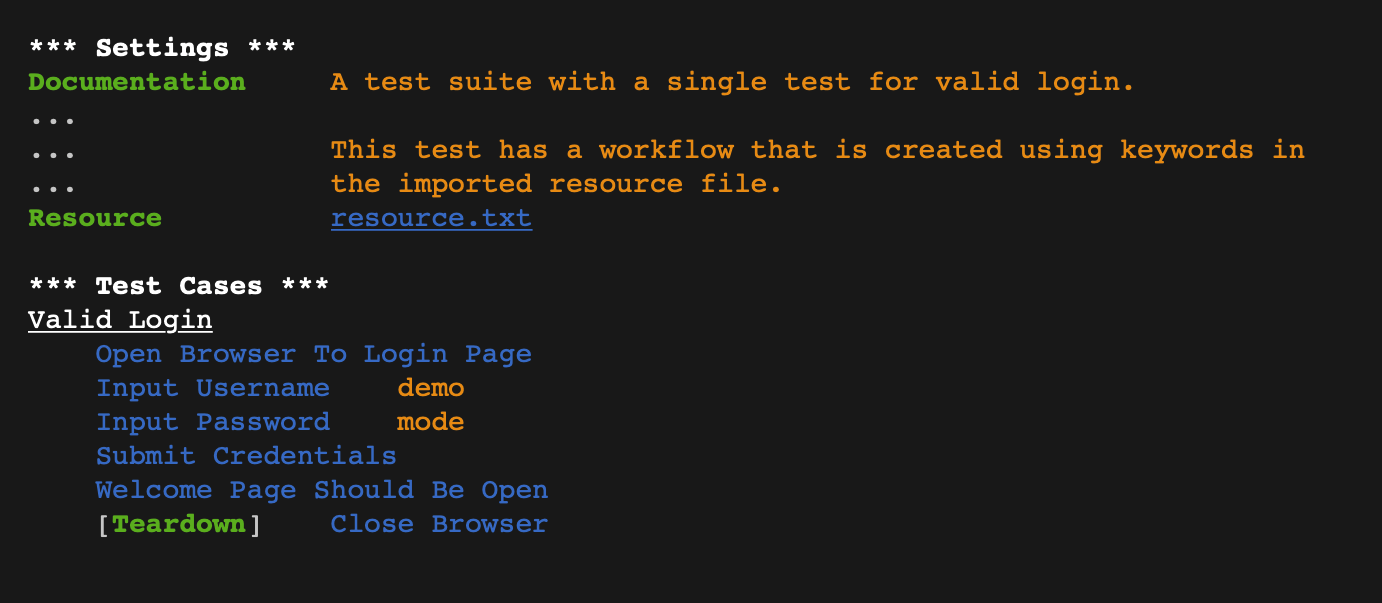Click the 'This test has a workflow' text line
This screenshot has width=1382, height=603.
tap(817, 150)
